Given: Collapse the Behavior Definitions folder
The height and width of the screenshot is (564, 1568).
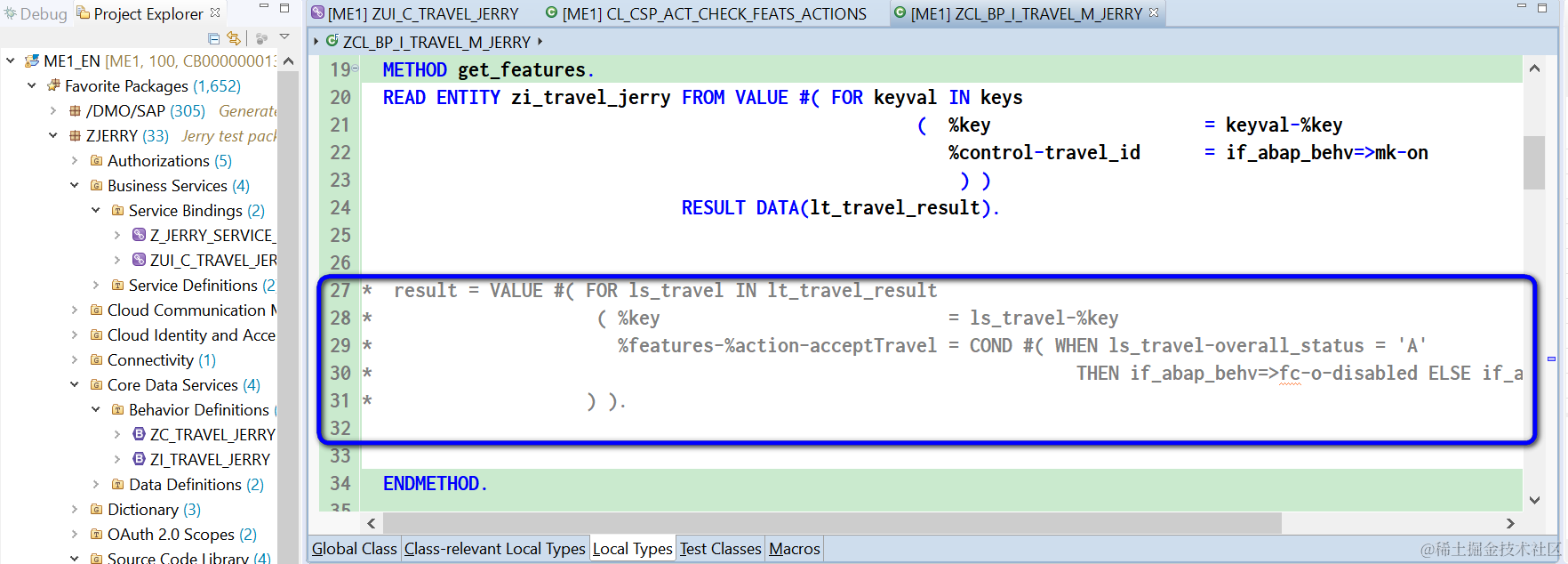Looking at the screenshot, I should tap(96, 410).
